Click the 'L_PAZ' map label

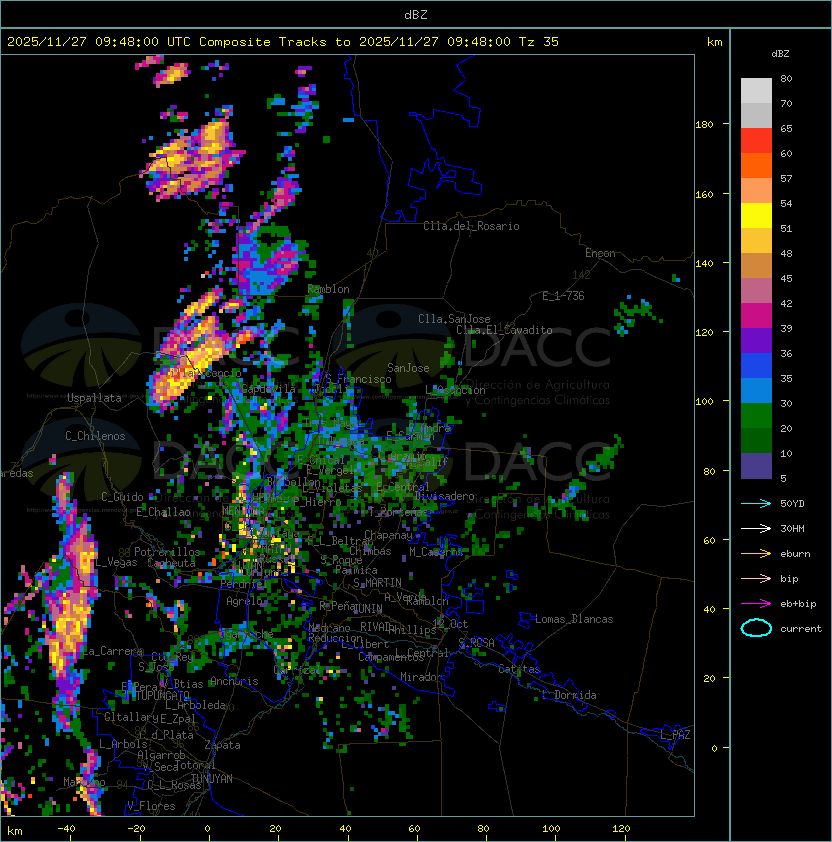pos(675,735)
